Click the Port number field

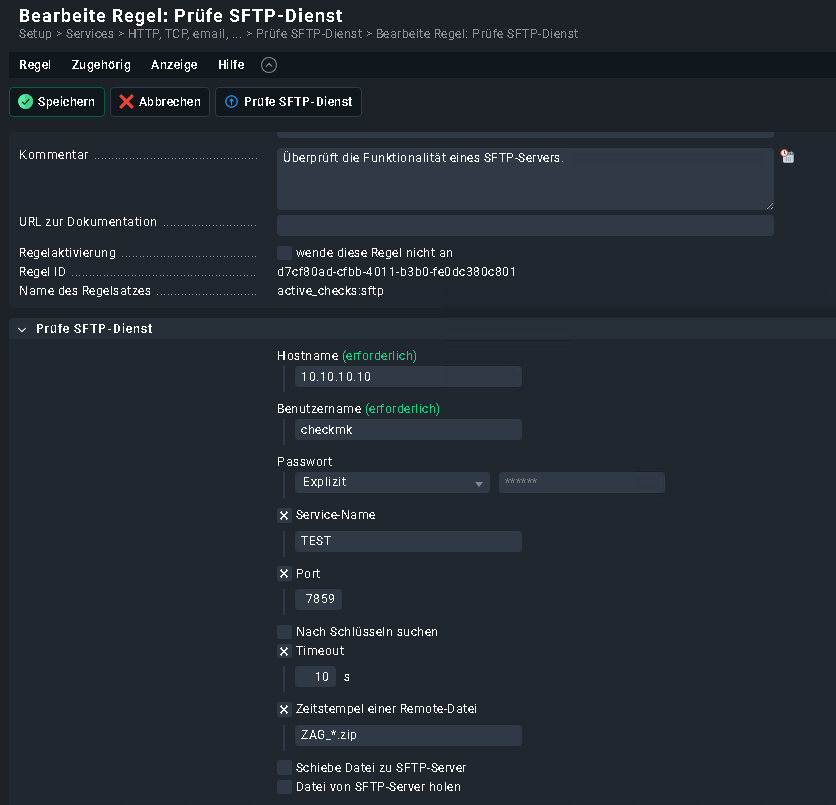coord(318,599)
